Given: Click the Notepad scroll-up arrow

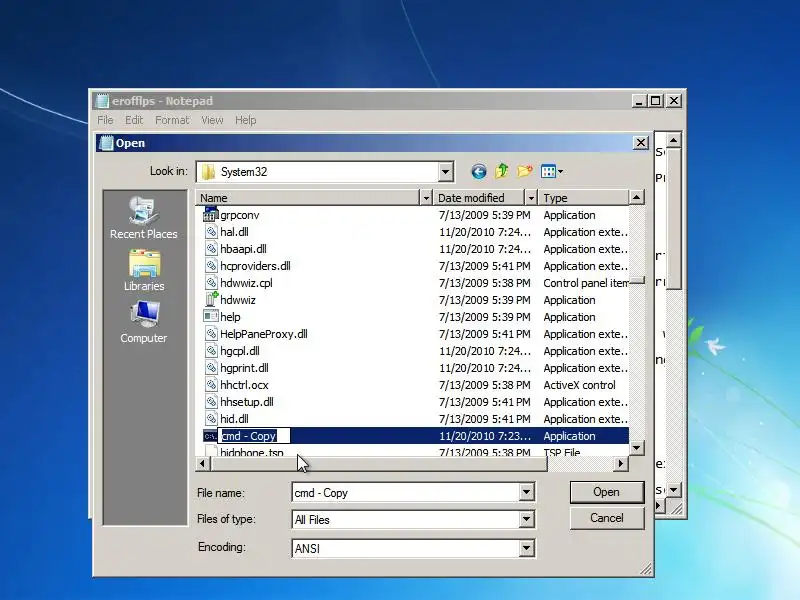Looking at the screenshot, I should tap(674, 140).
